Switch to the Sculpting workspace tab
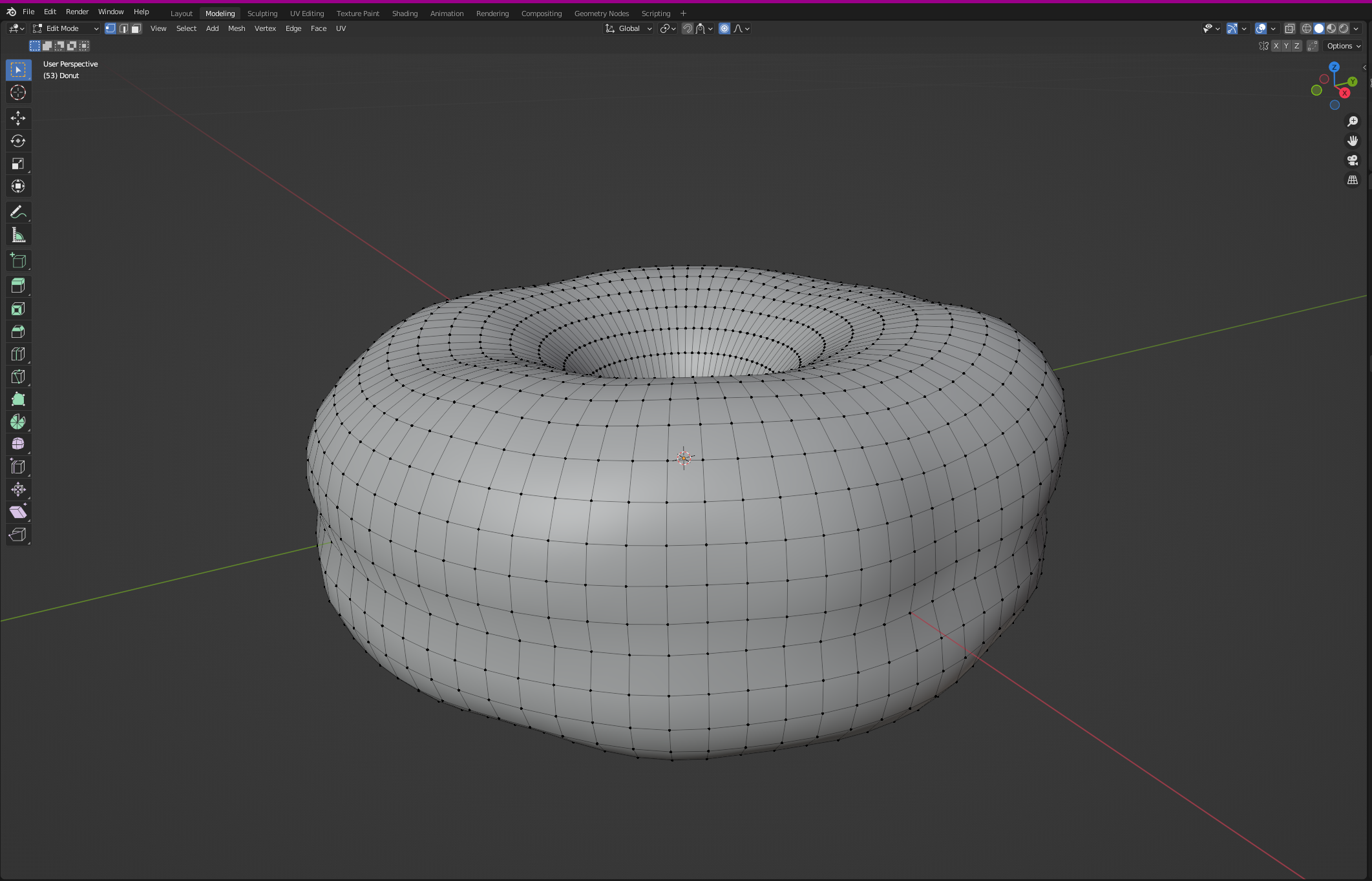 (x=262, y=13)
